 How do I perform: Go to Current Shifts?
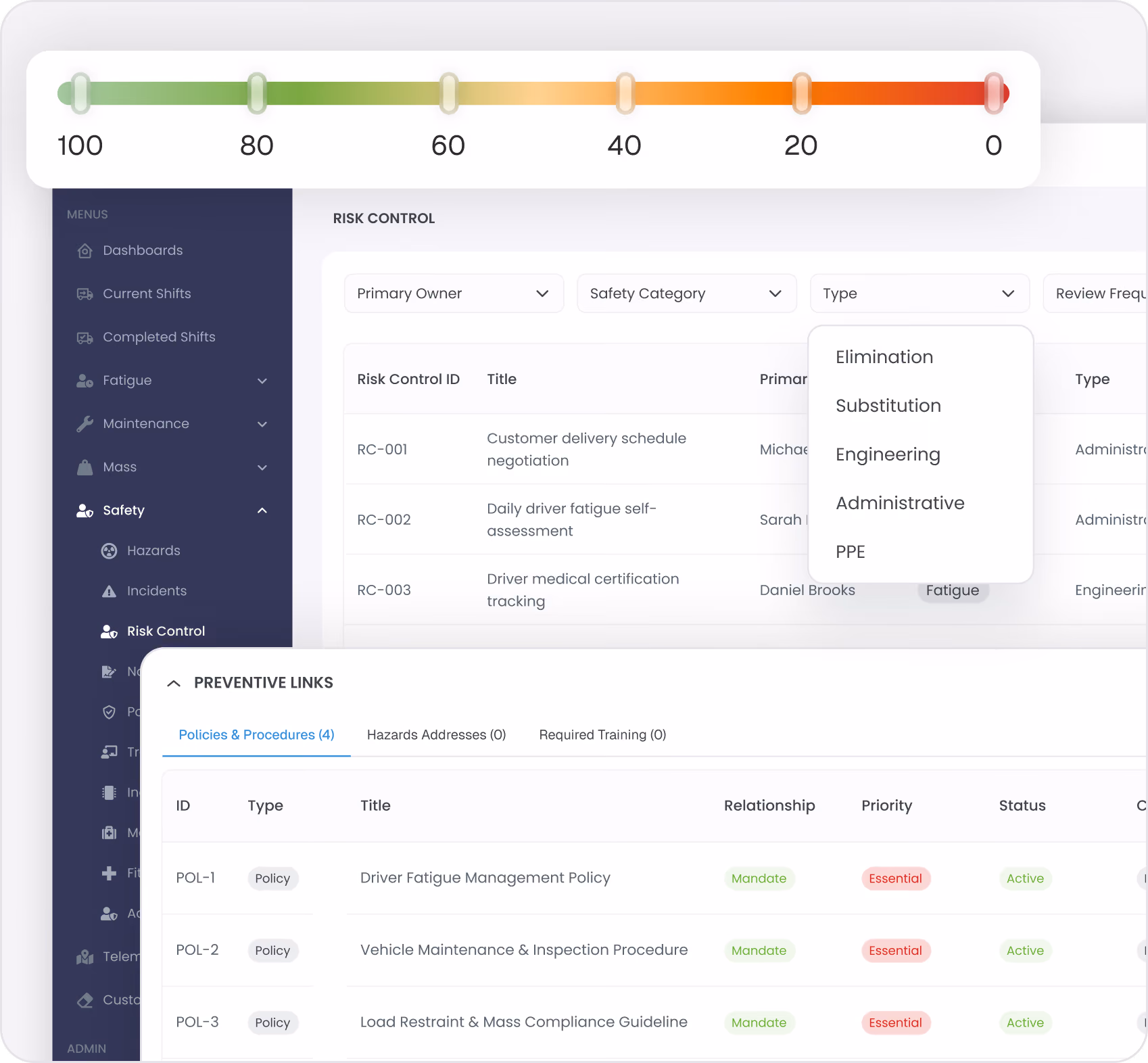[x=147, y=294]
